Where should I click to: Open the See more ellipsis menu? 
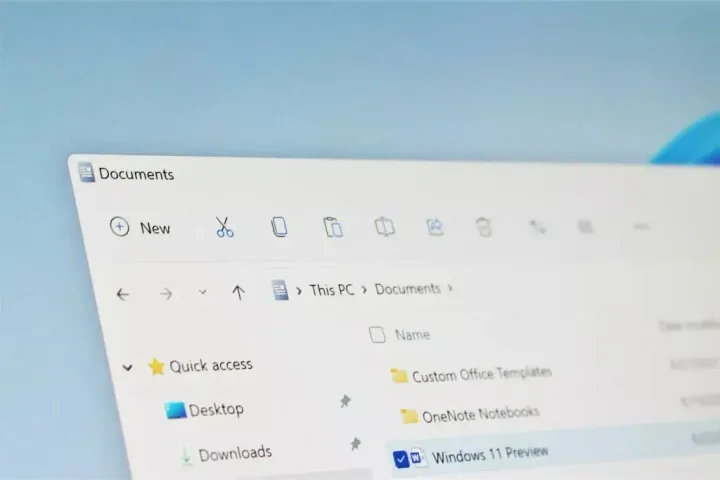(641, 227)
